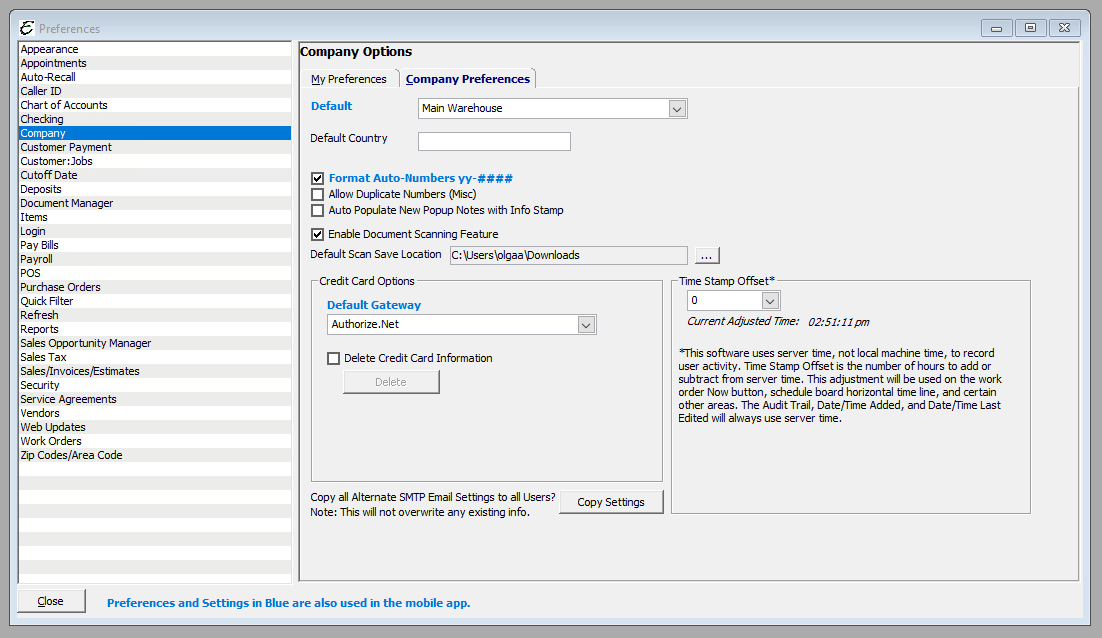This screenshot has height=638, width=1102.
Task: Minimize the Preferences window
Action: coord(997,28)
